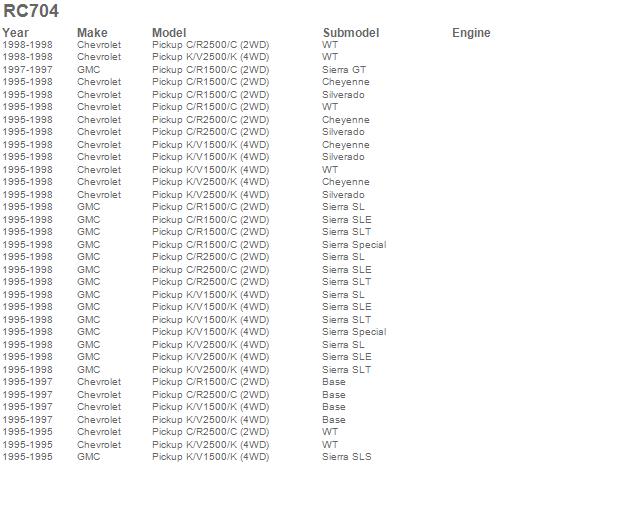Select WT for 1995-1995 Pickup K/V2500/K

[330, 445]
